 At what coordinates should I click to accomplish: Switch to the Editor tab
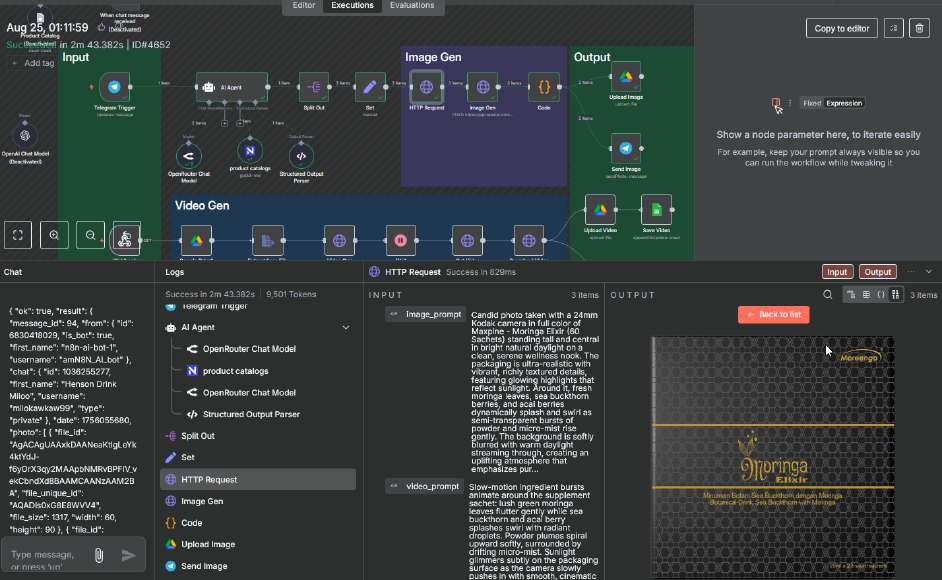tap(303, 5)
